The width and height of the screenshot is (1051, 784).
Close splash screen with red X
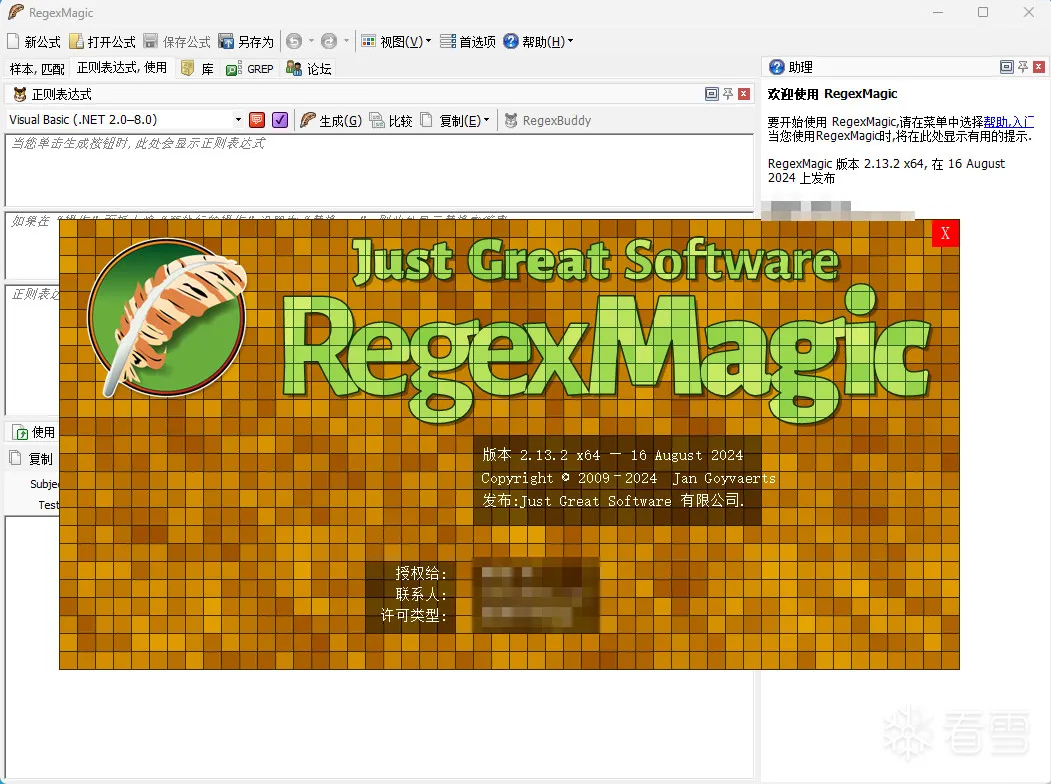pyautogui.click(x=945, y=234)
